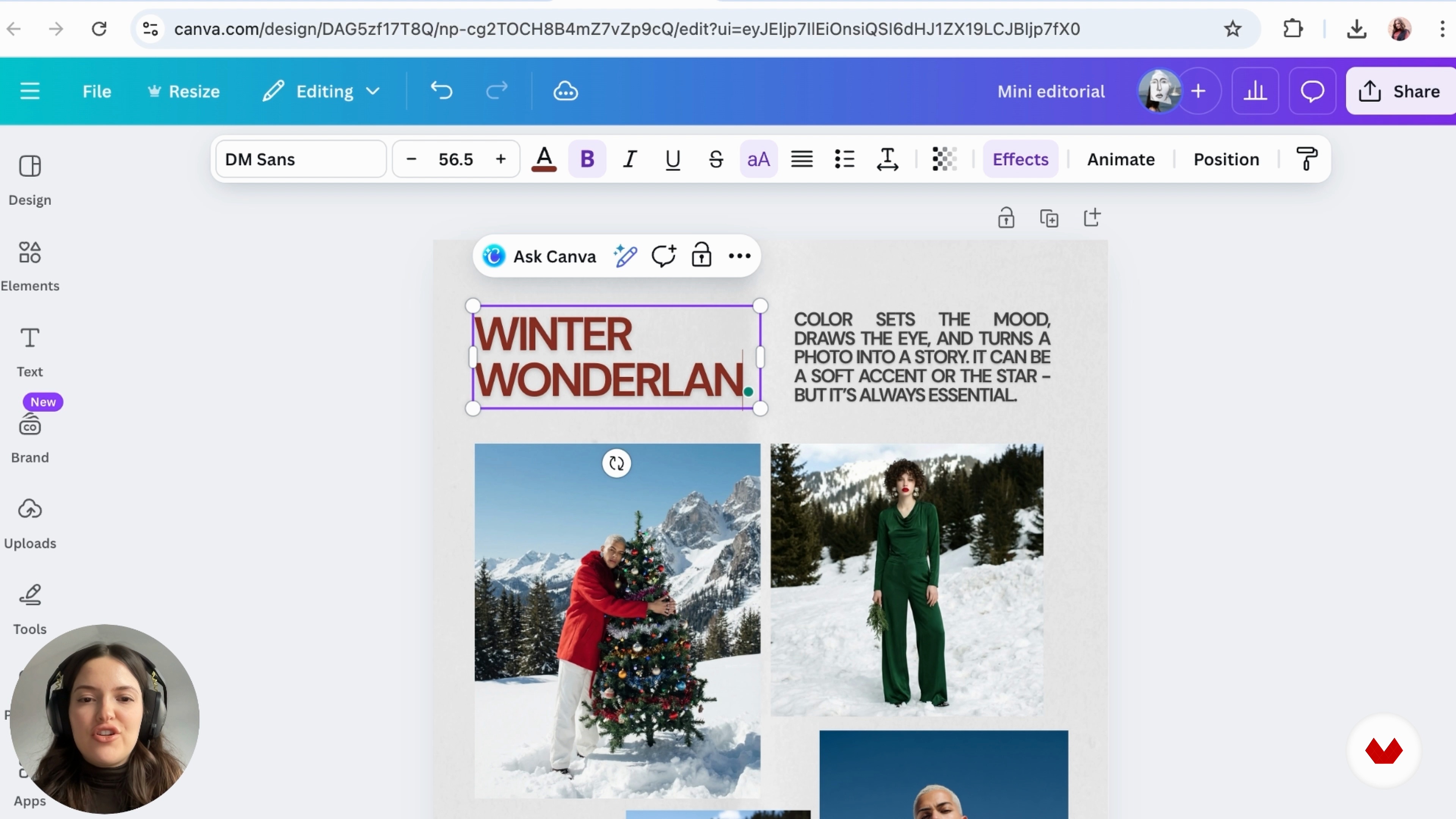
Task: Click the cloud save status icon
Action: (x=565, y=91)
